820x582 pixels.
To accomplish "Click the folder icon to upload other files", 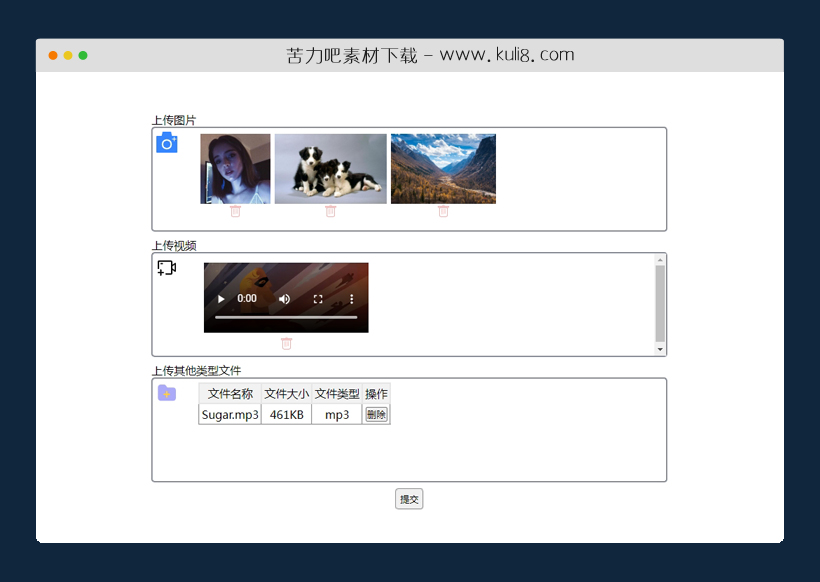I will click(x=166, y=393).
